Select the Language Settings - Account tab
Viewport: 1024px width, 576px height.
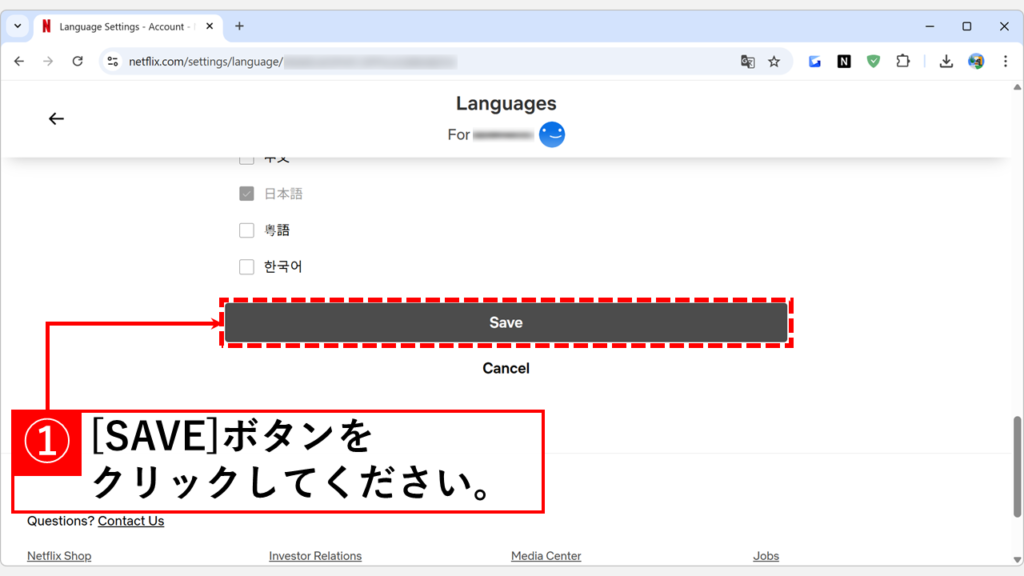point(127,27)
